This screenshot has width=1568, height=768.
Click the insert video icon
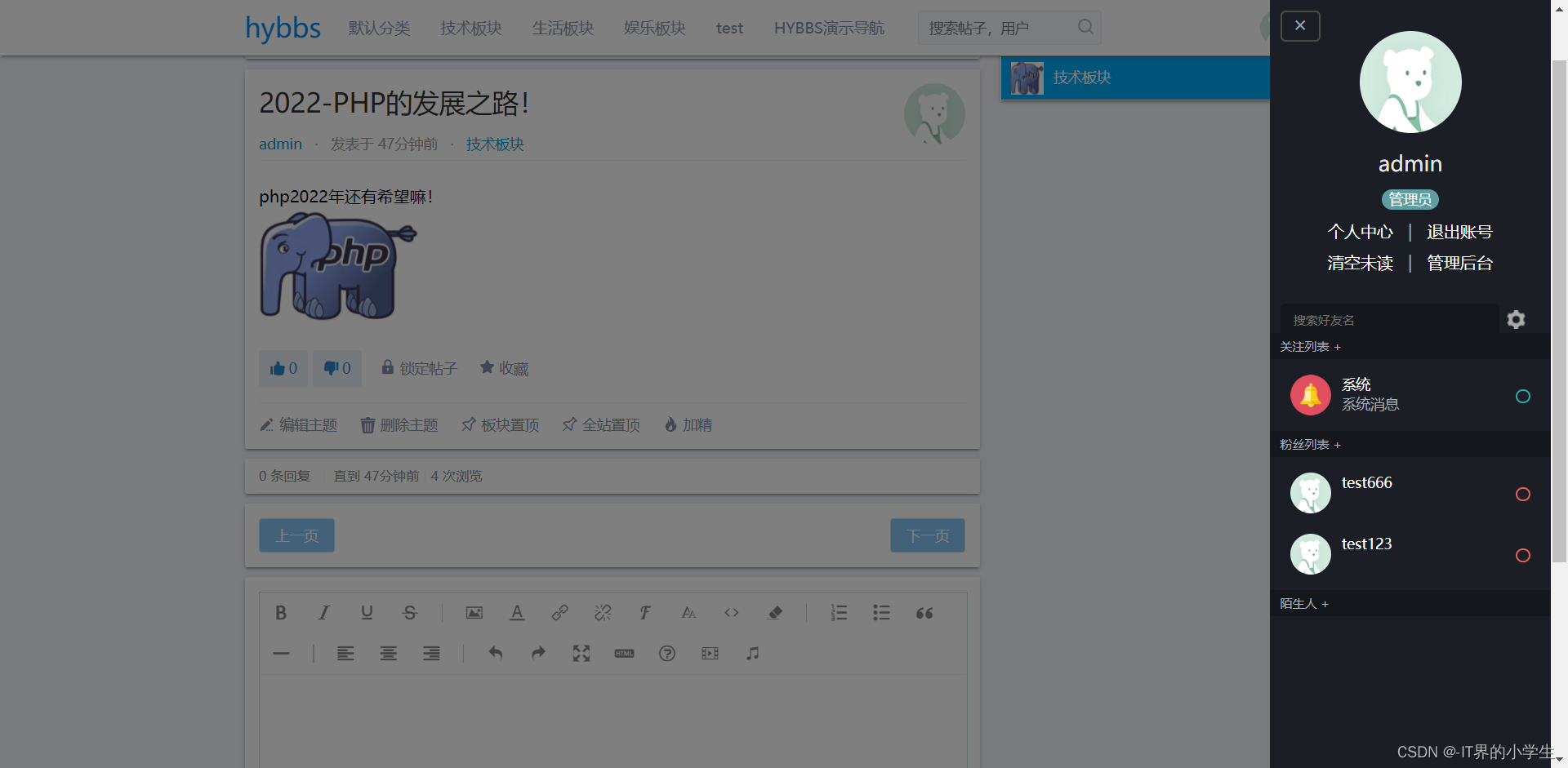[x=710, y=654]
